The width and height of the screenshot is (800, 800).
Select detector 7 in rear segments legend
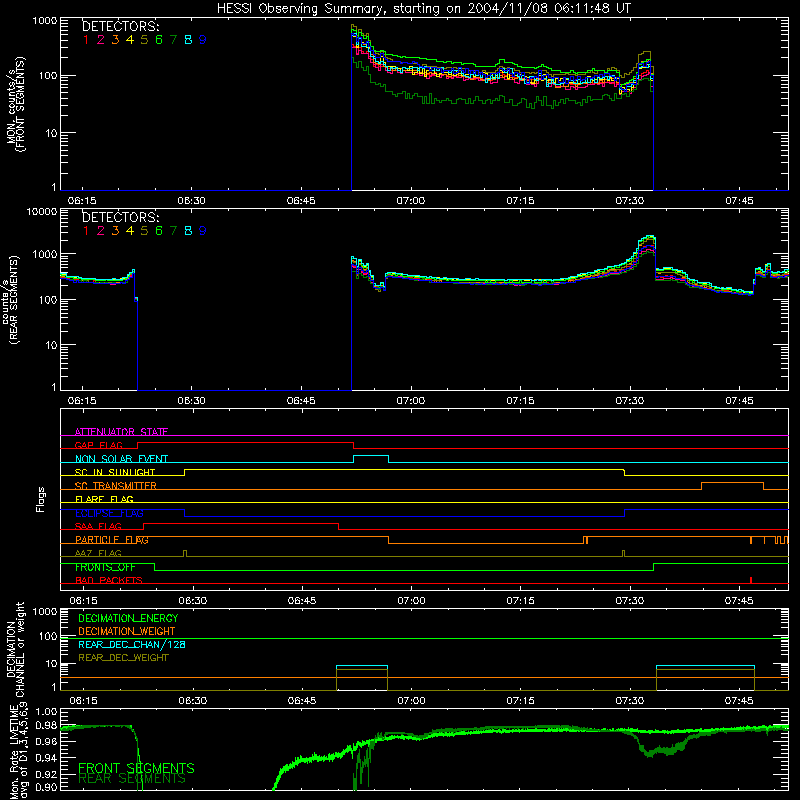[173, 231]
